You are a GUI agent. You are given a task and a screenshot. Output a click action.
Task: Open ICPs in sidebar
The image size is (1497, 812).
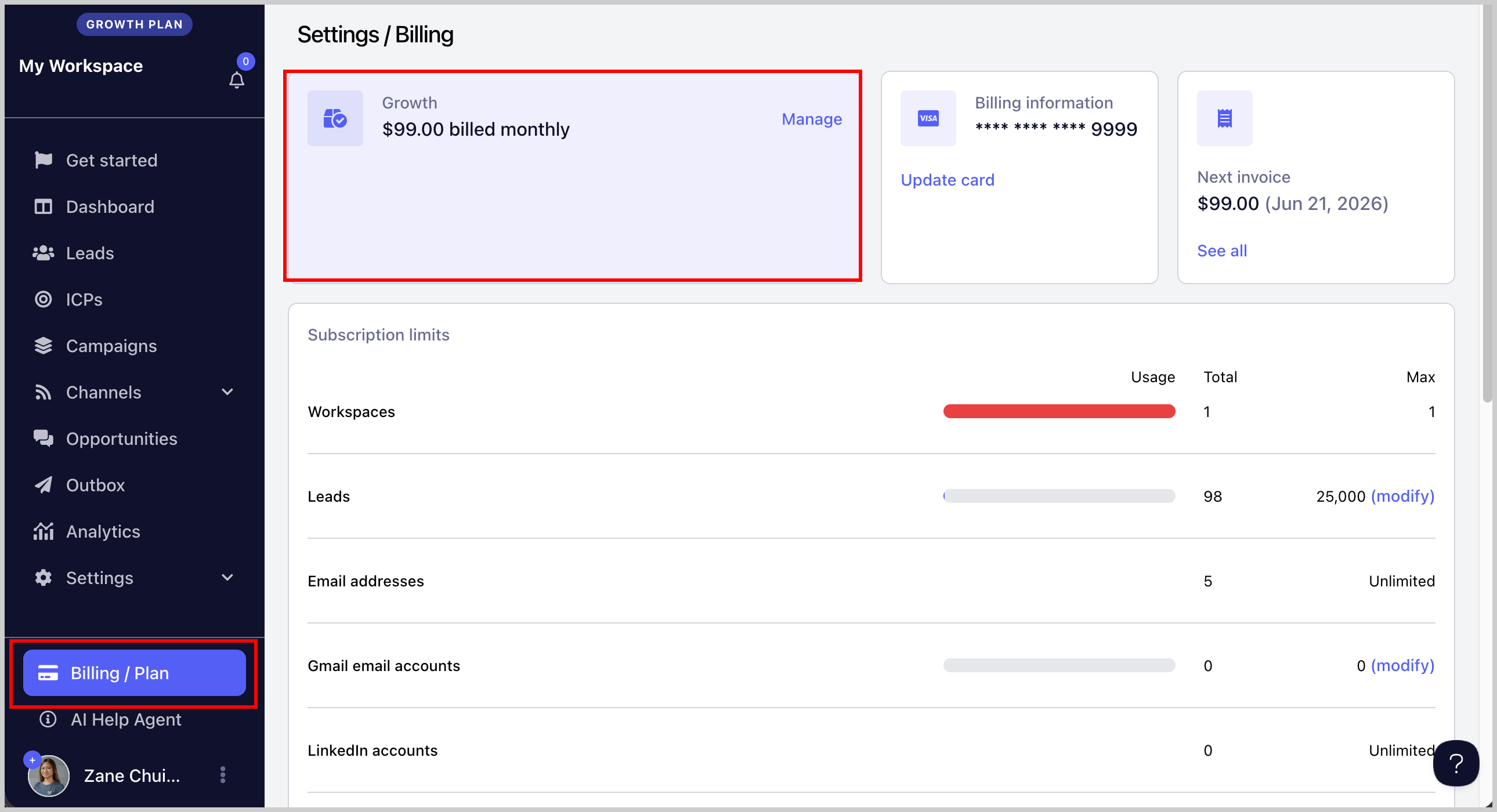tap(84, 300)
